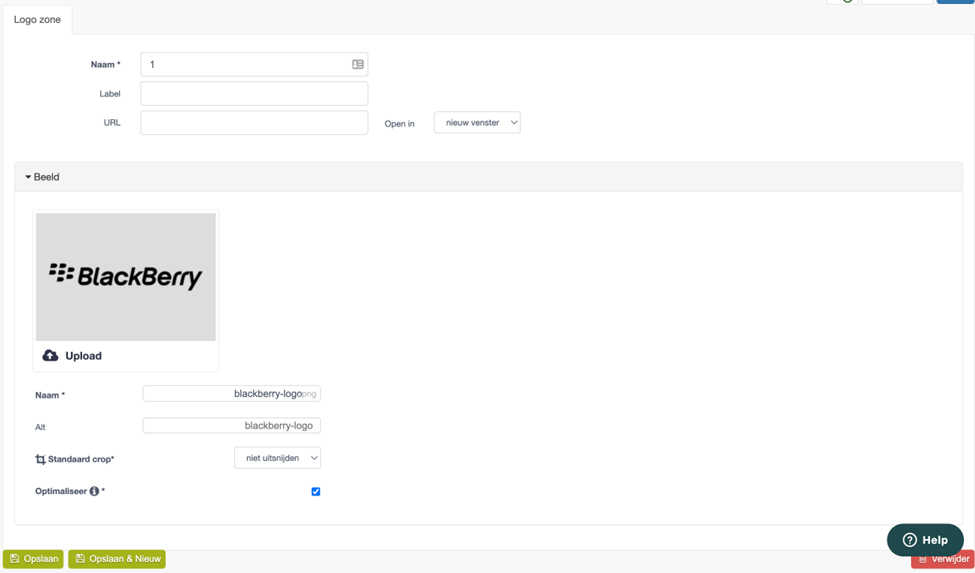Click the Upload label

tap(83, 356)
